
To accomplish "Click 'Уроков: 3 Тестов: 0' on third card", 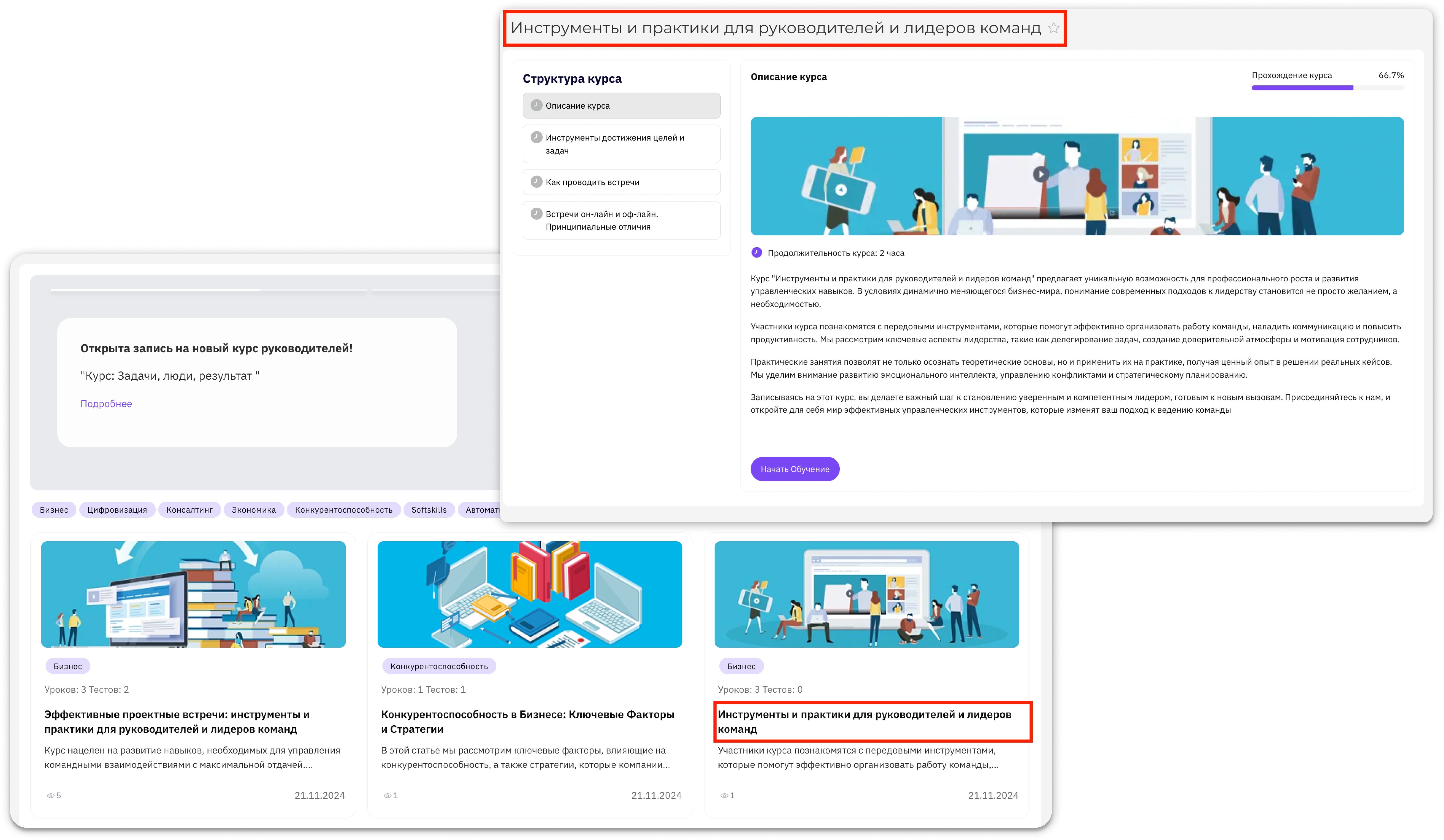I will [760, 689].
